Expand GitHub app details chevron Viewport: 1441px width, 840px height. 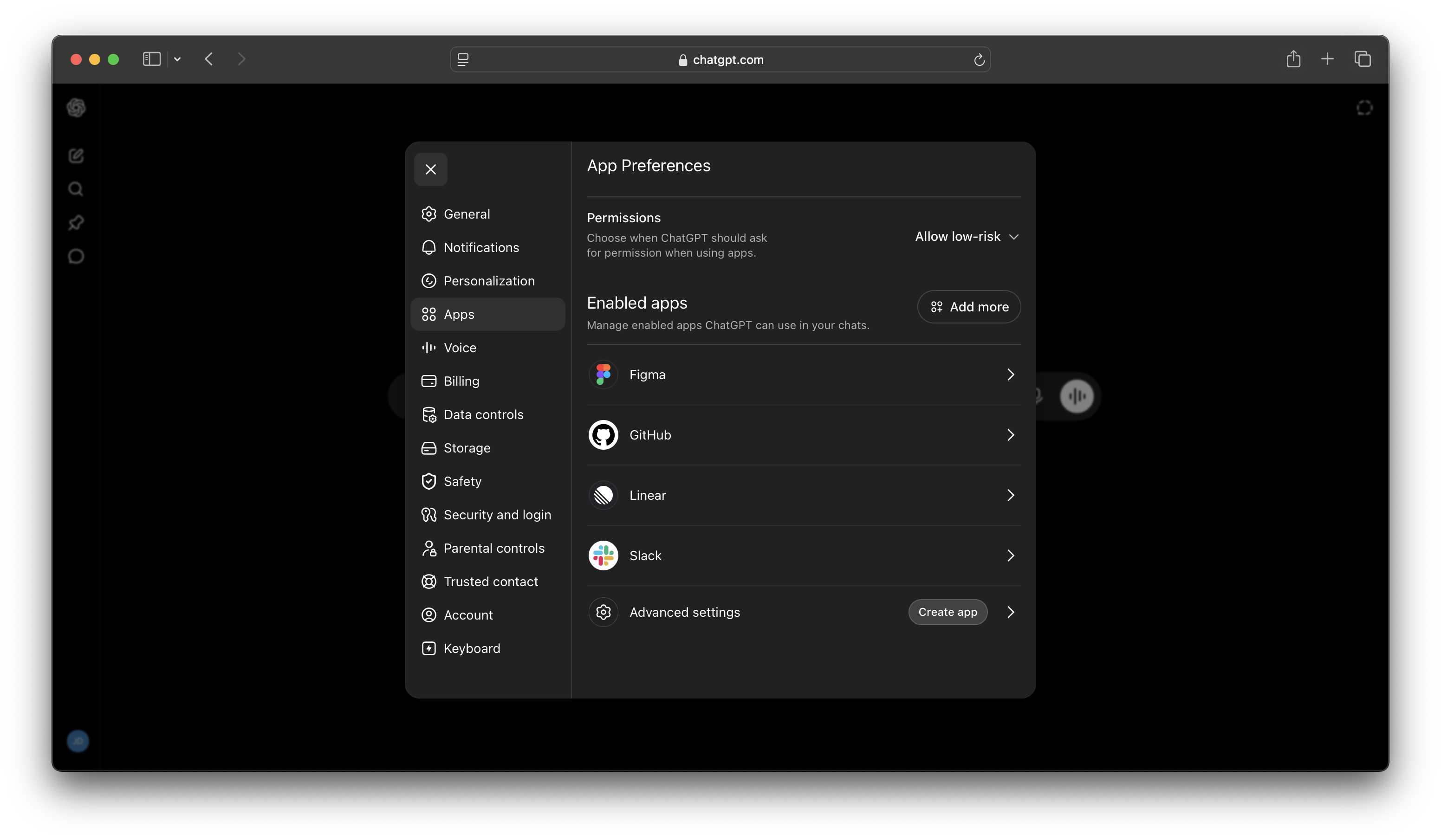(x=1010, y=434)
